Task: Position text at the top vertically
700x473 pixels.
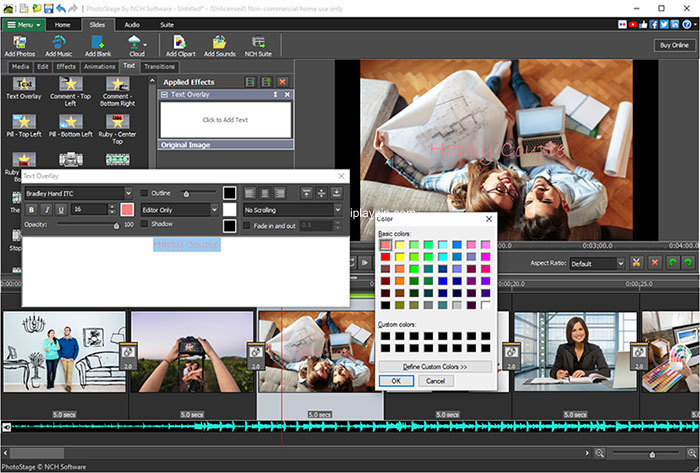Action: pos(306,193)
